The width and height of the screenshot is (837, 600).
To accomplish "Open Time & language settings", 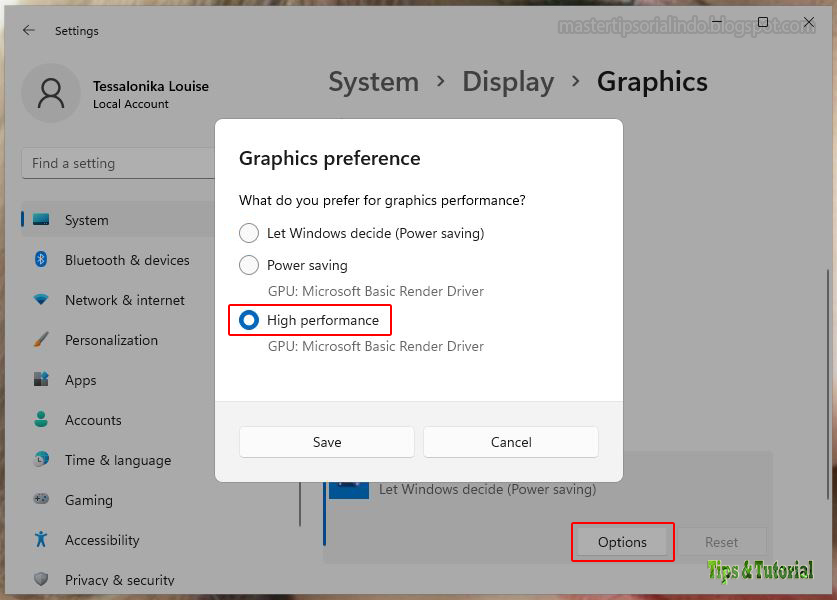I will tap(117, 460).
